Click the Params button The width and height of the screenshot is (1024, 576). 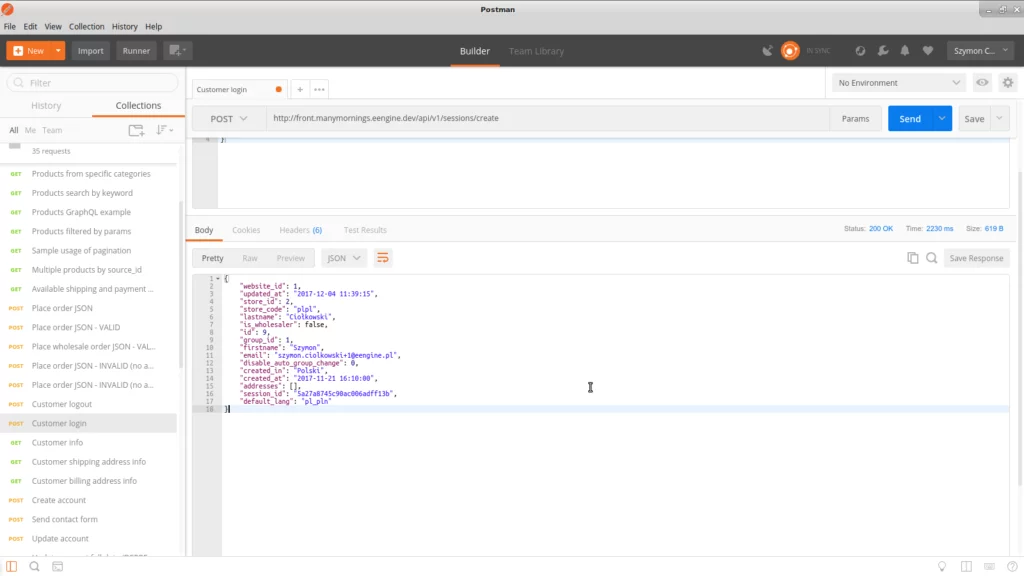[x=855, y=118]
